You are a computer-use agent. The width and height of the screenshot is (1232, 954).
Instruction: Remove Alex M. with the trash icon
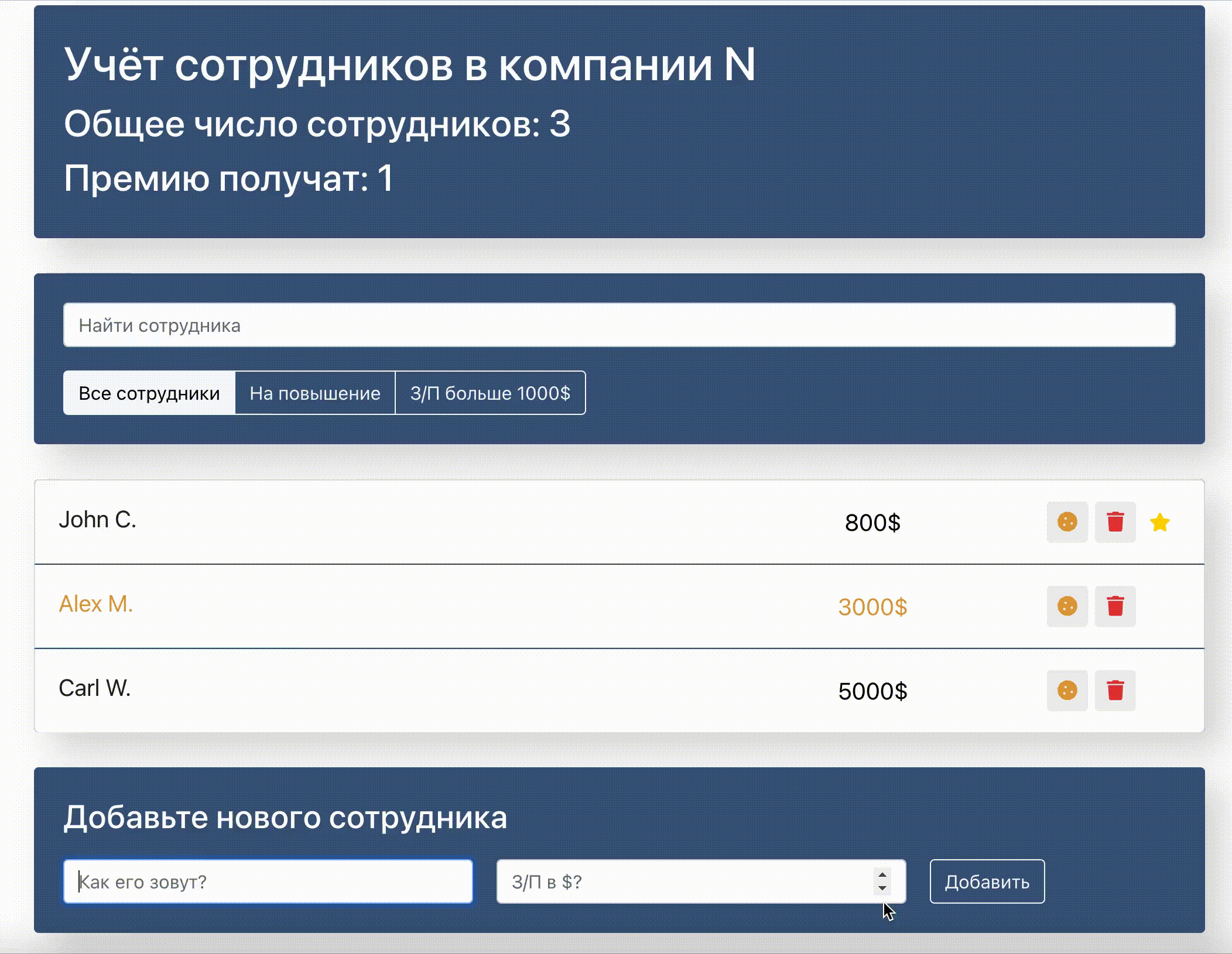pyautogui.click(x=1115, y=608)
